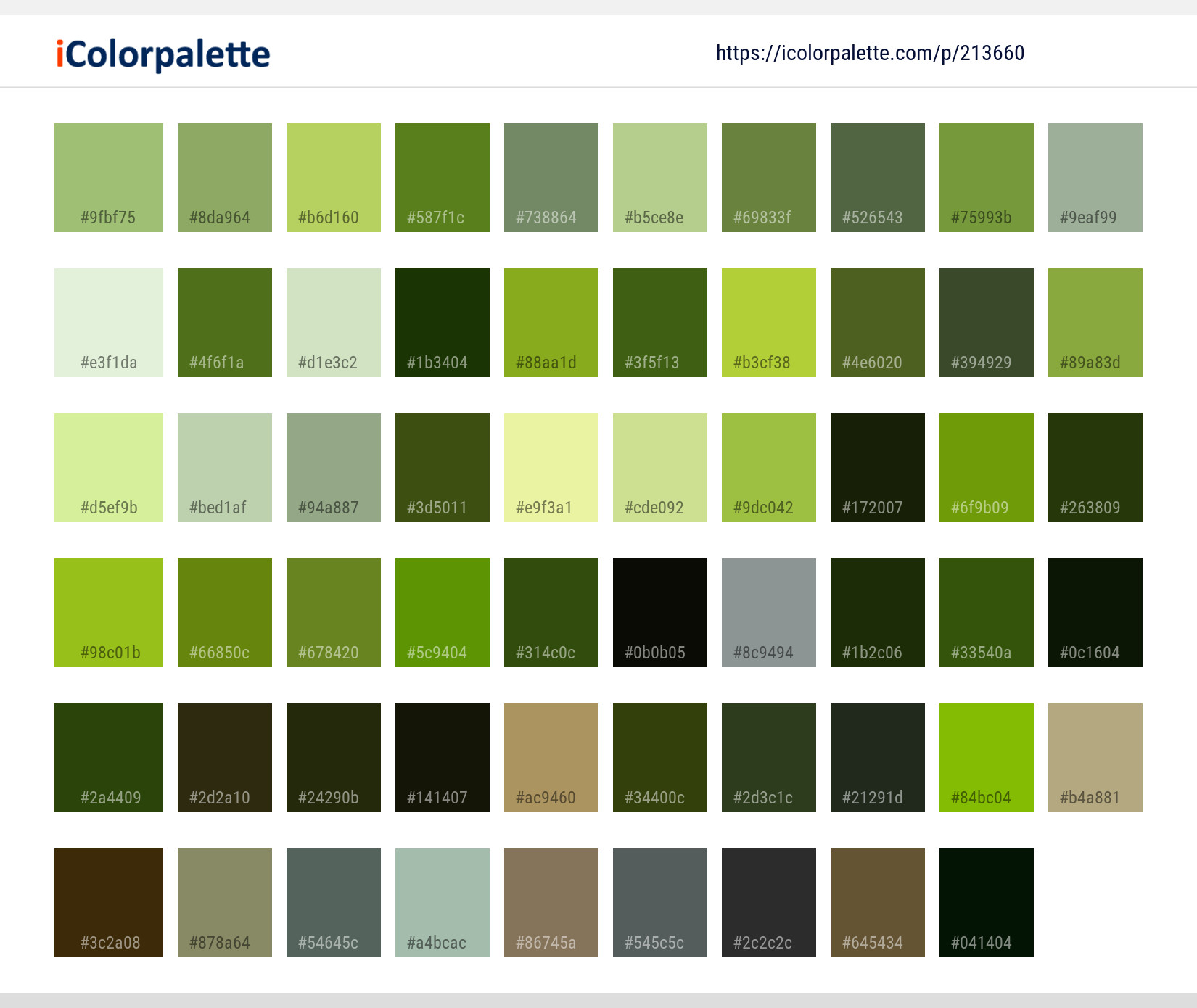The image size is (1197, 1008).
Task: Choose the #0c1604 swatch
Action: (x=1095, y=613)
